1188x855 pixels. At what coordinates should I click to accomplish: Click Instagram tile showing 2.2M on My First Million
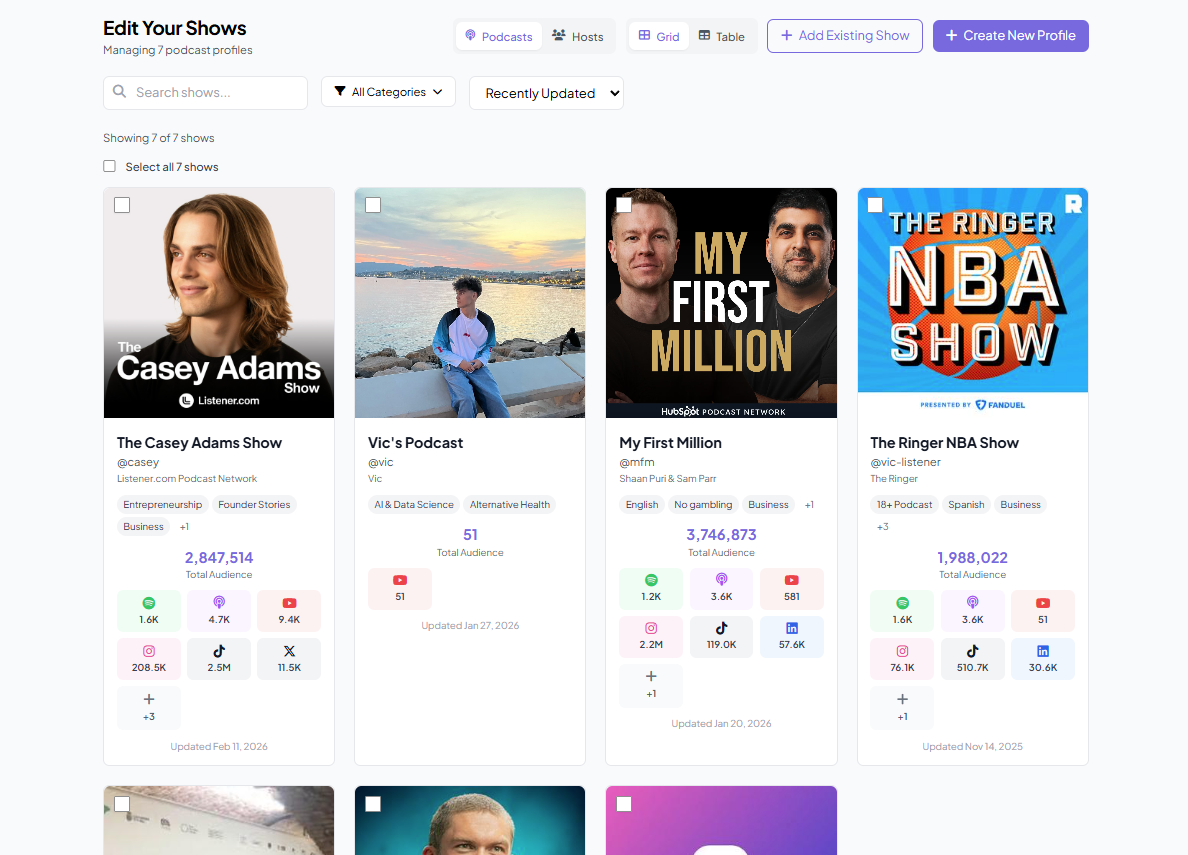tap(651, 636)
